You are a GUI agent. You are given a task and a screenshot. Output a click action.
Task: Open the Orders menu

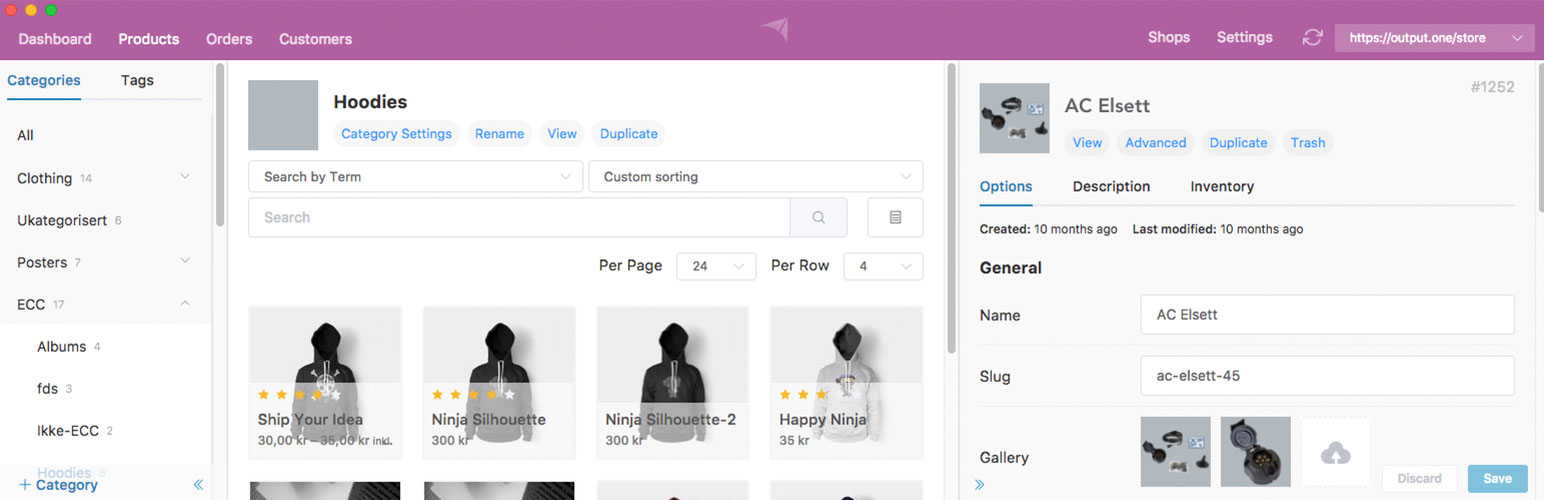[x=229, y=39]
